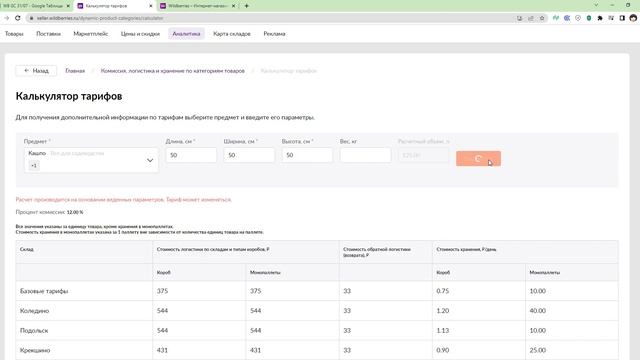Viewport: 640px width, 360px height.
Task: Select the 25.00 monopallet value for Крекшино
Action: (x=538, y=350)
